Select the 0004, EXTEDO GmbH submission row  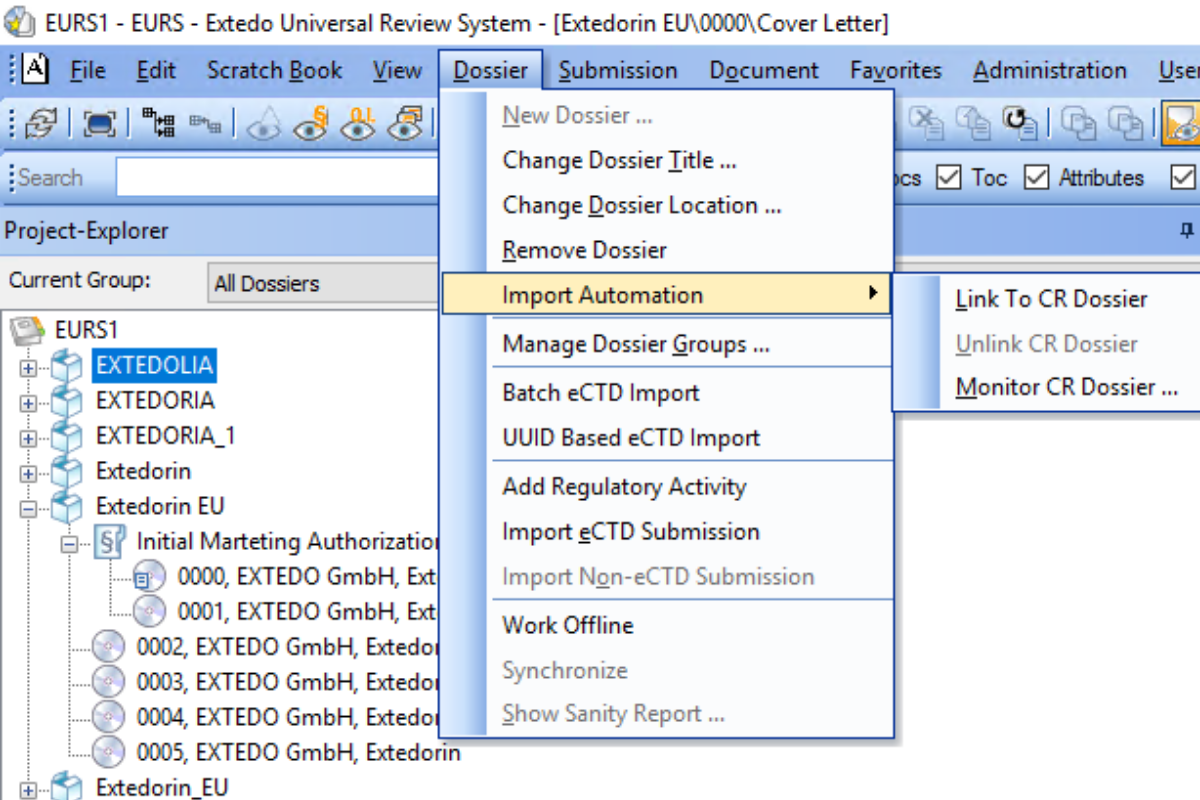pyautogui.click(x=287, y=718)
